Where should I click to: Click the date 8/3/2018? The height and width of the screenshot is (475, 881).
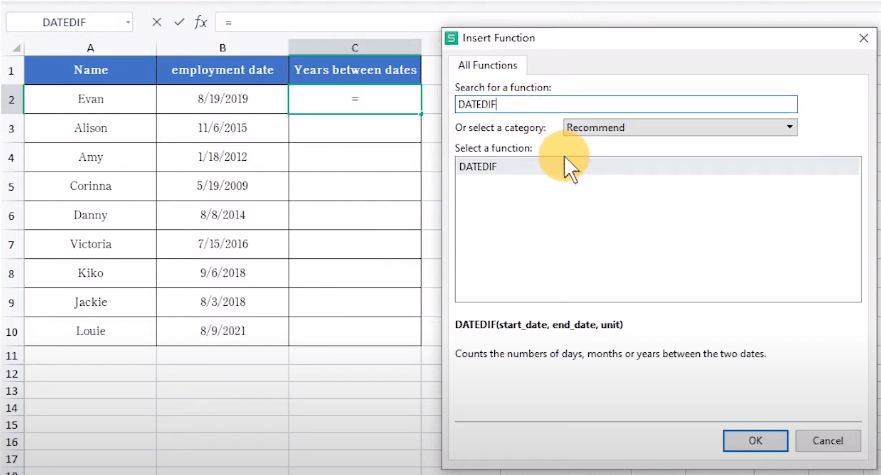(x=222, y=302)
